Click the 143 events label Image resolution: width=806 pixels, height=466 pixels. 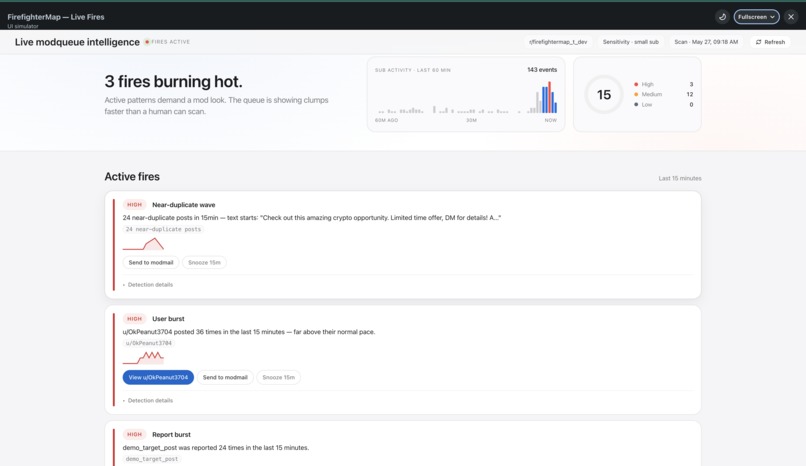[x=542, y=70]
